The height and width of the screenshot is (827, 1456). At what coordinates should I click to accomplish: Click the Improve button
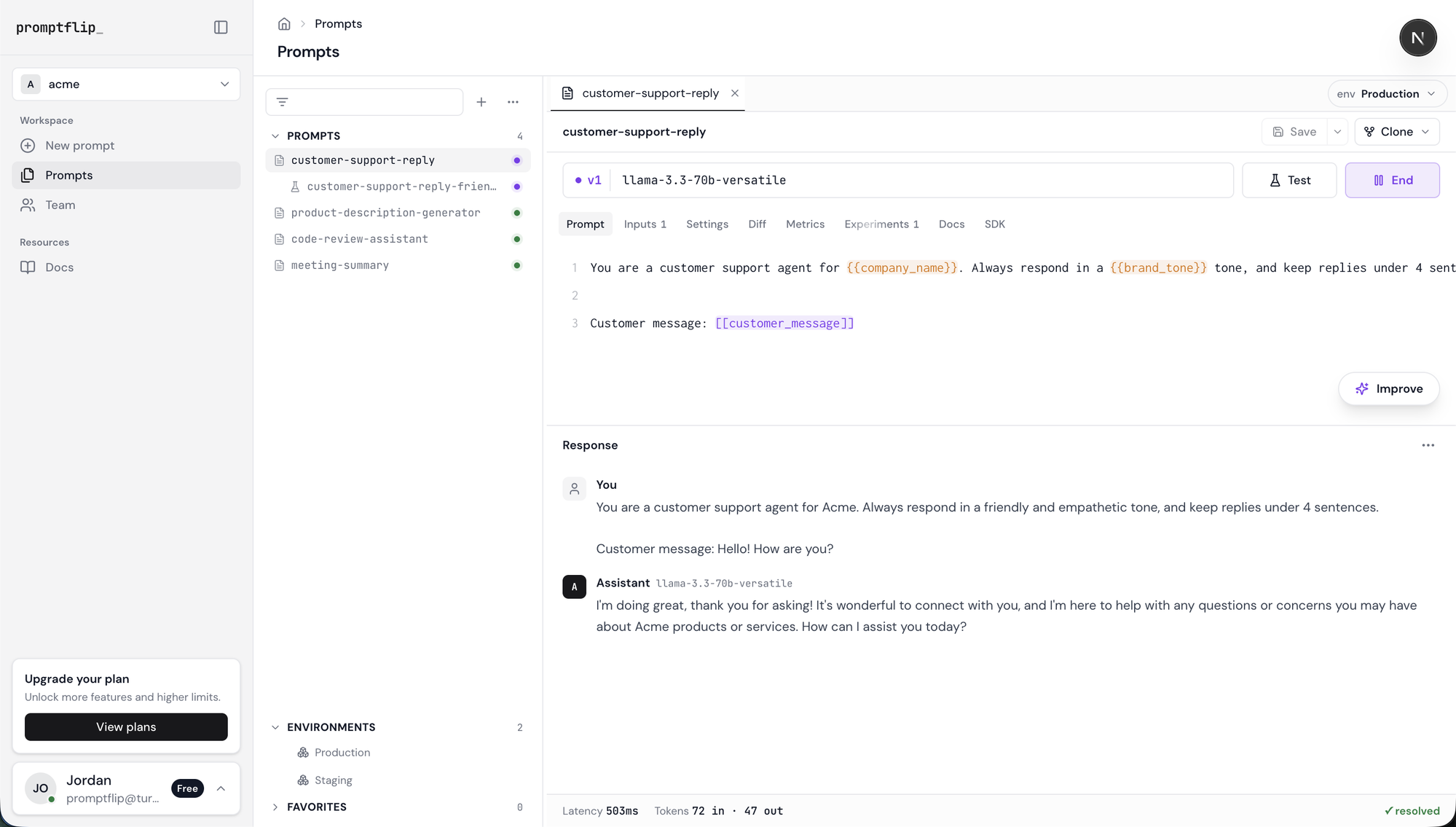[x=1388, y=389]
